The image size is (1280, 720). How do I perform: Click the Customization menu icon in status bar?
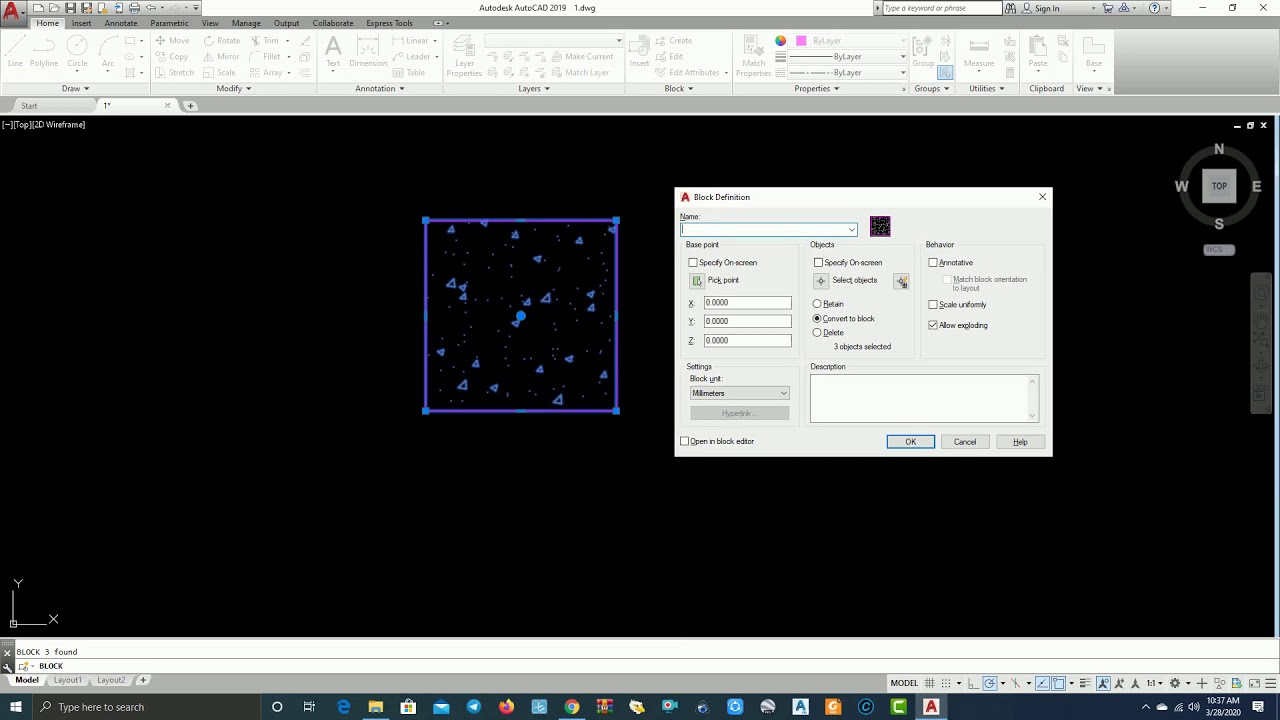coord(1270,683)
